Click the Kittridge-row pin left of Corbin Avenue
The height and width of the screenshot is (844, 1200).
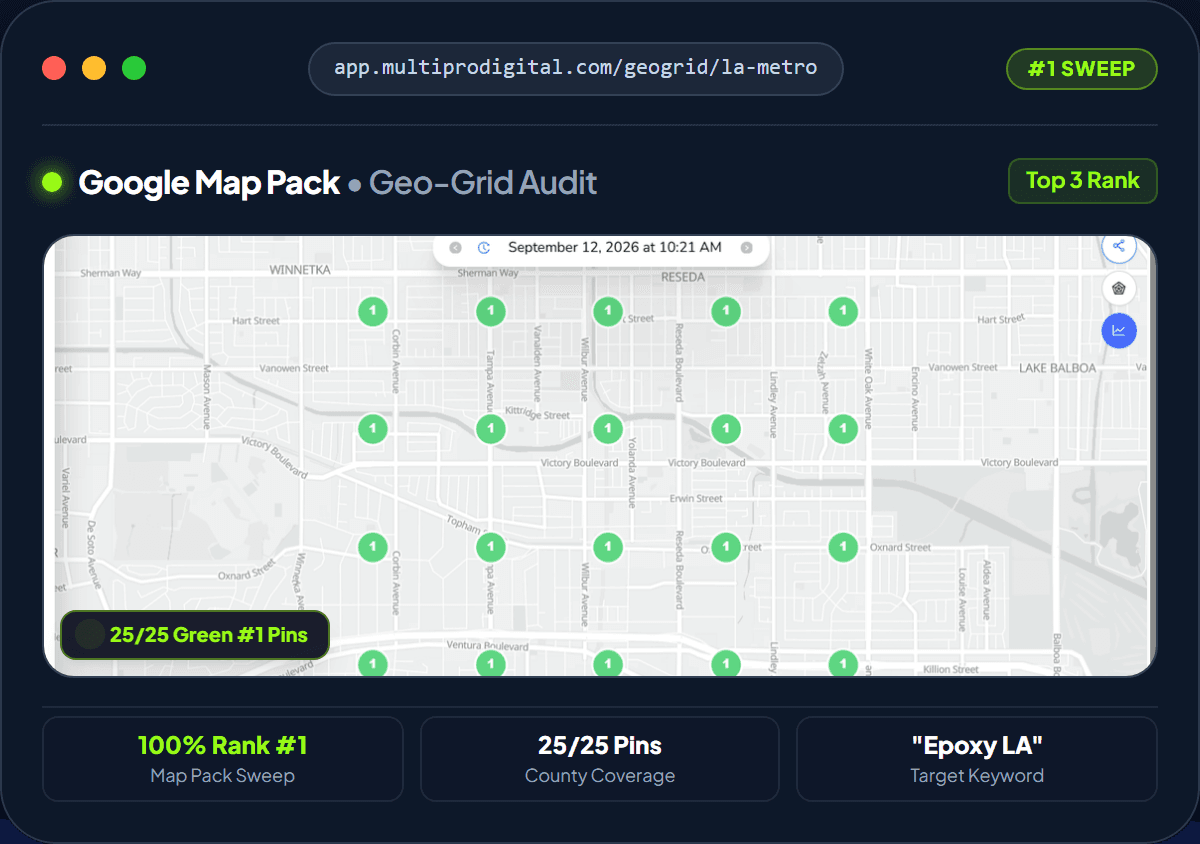pos(373,429)
